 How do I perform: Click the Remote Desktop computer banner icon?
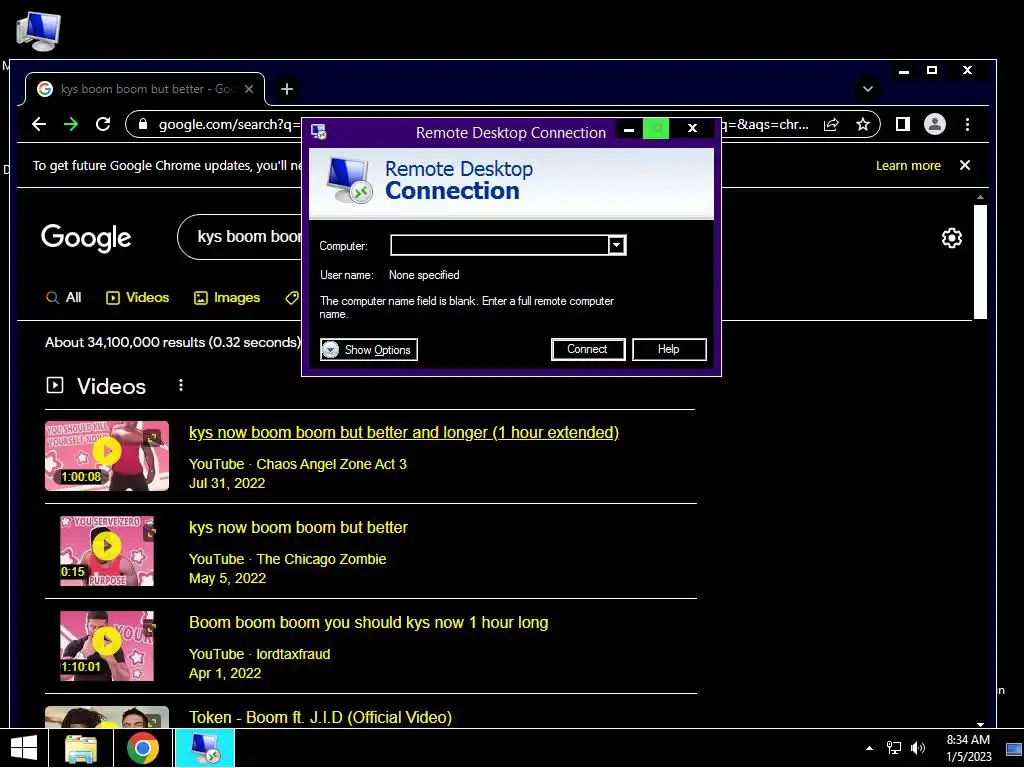[x=349, y=181]
